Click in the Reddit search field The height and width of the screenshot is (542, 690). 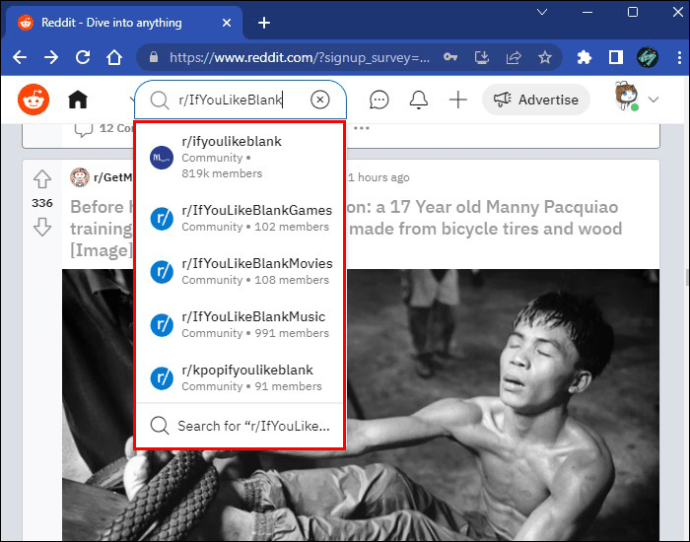pyautogui.click(x=230, y=99)
